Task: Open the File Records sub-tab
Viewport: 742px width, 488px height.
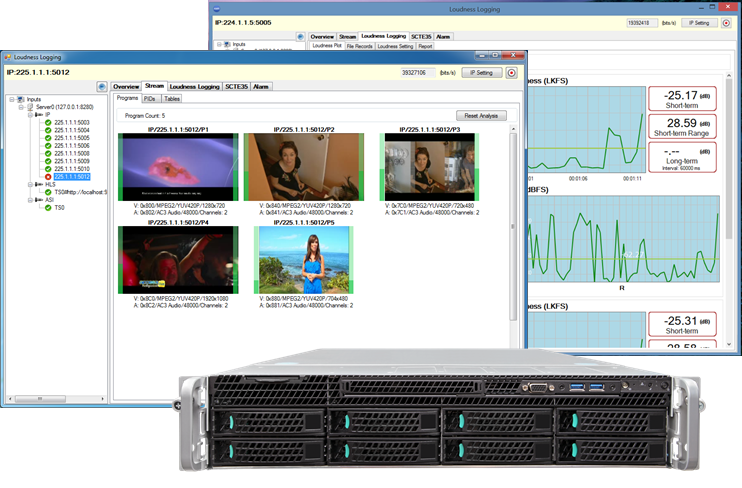Action: [x=360, y=46]
